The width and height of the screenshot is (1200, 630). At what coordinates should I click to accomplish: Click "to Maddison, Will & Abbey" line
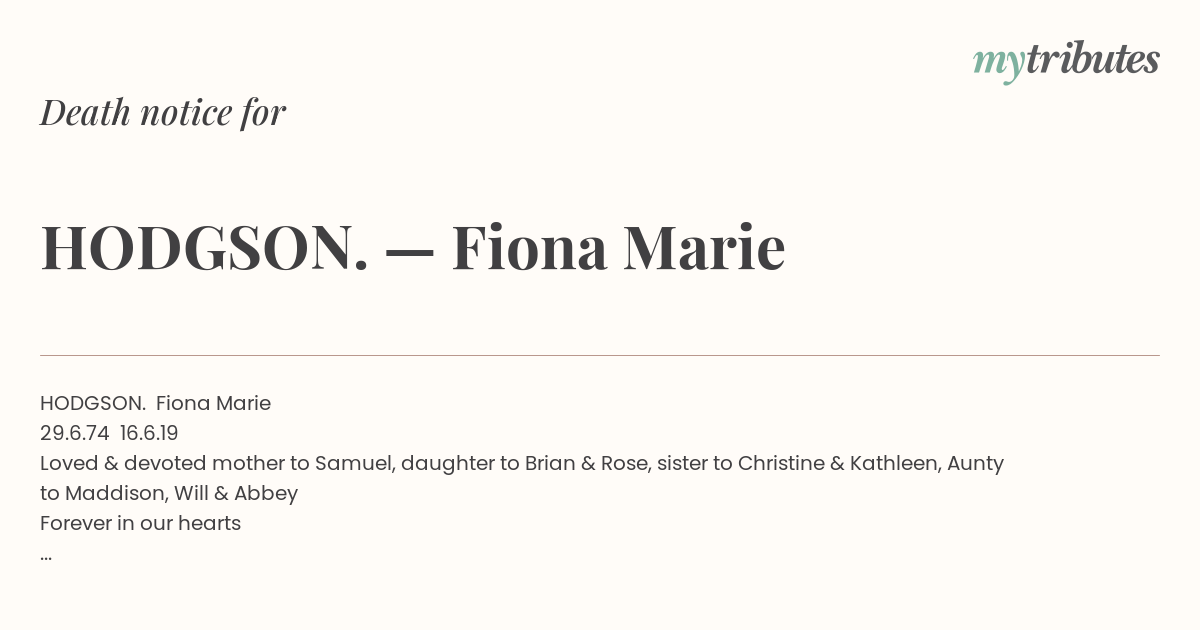point(169,493)
